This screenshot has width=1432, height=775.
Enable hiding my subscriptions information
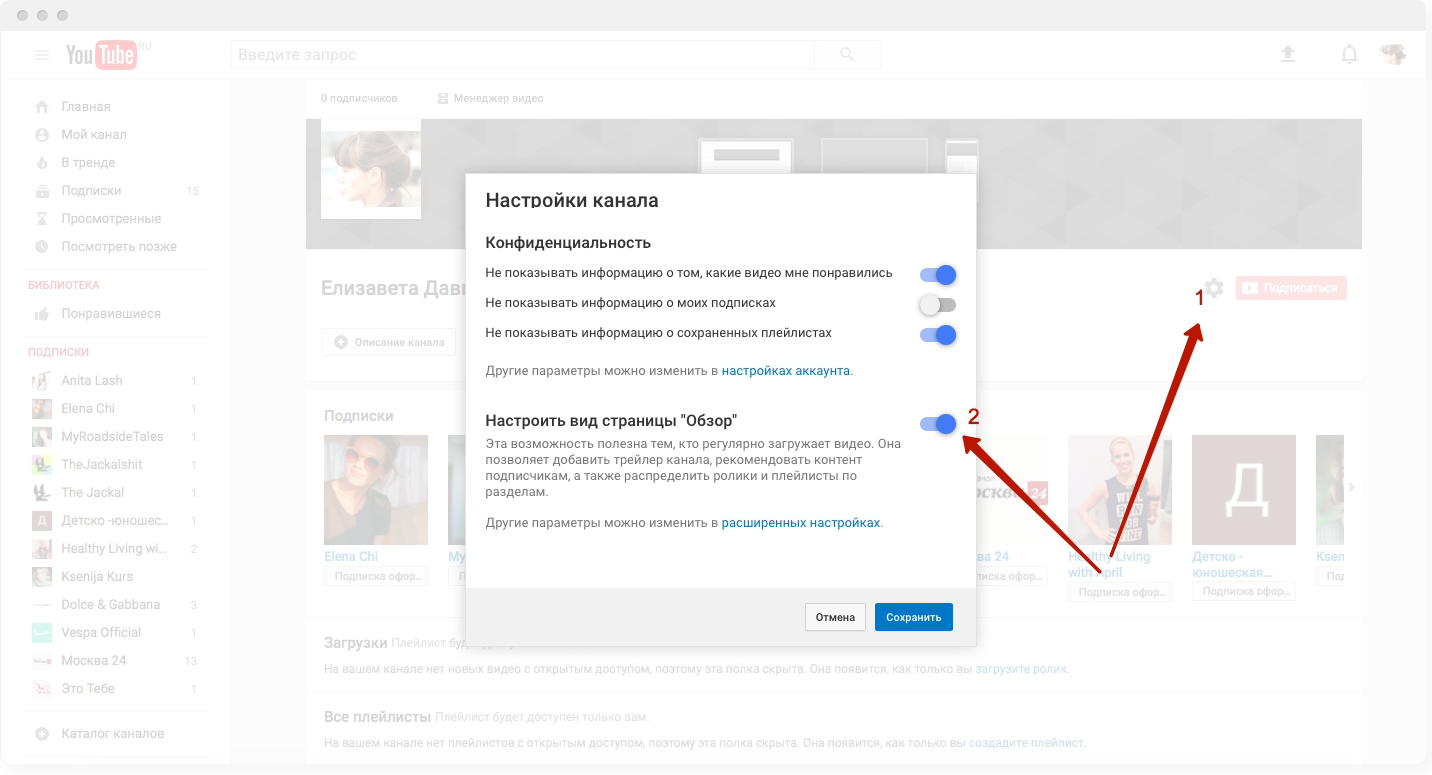coord(938,305)
